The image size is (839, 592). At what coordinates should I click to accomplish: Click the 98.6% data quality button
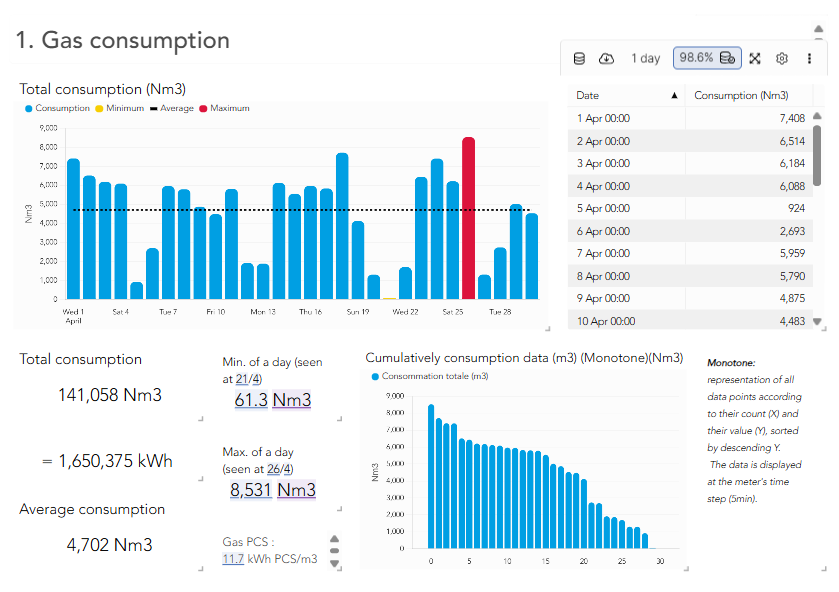pos(707,58)
